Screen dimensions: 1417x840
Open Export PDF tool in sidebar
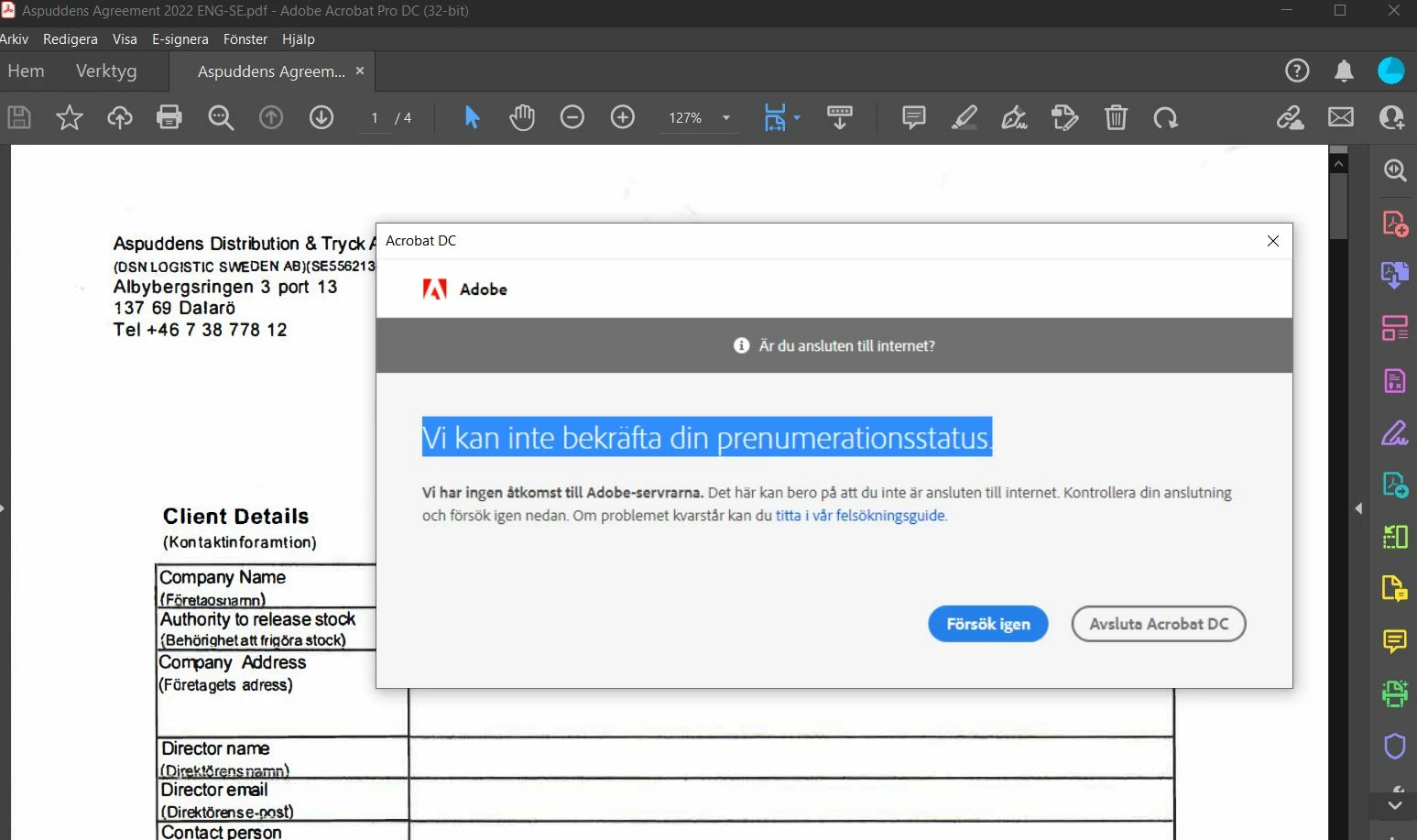point(1395,275)
